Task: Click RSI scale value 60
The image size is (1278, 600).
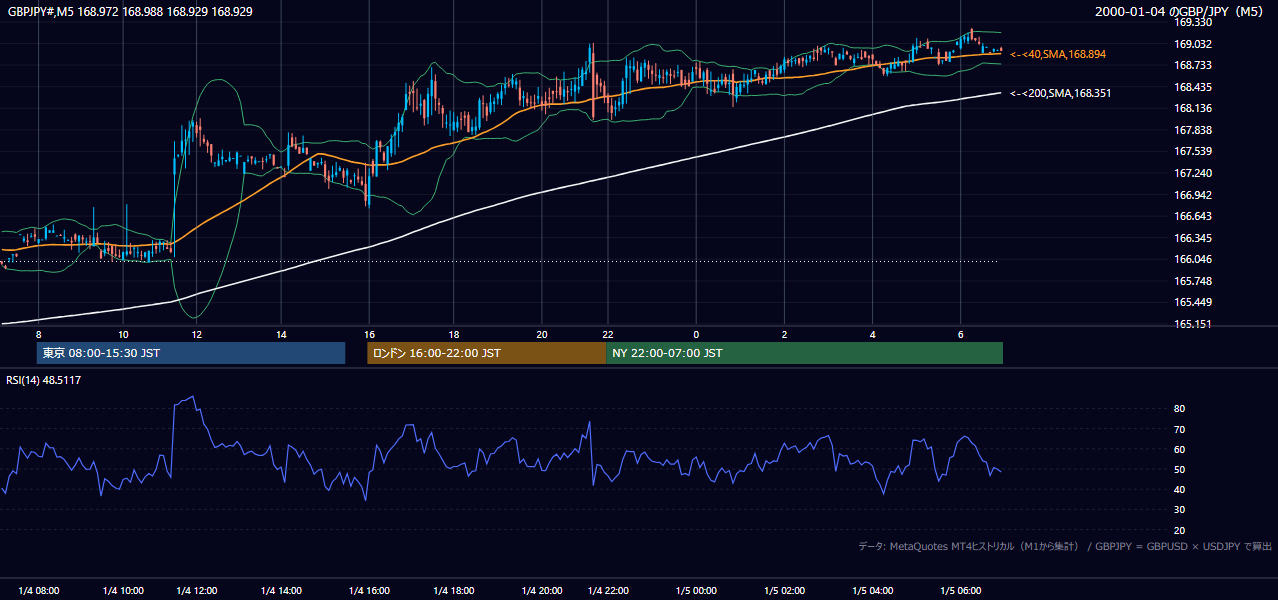Action: click(1179, 449)
